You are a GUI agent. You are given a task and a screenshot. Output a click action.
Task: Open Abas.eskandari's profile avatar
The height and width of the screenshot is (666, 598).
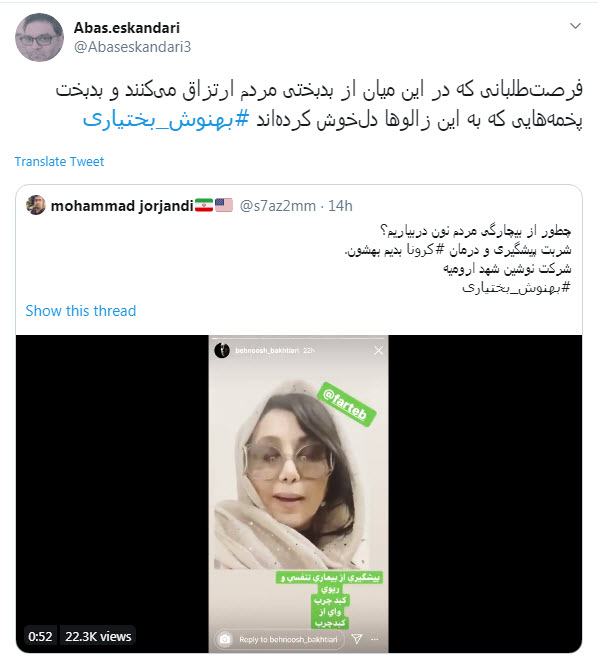point(39,37)
